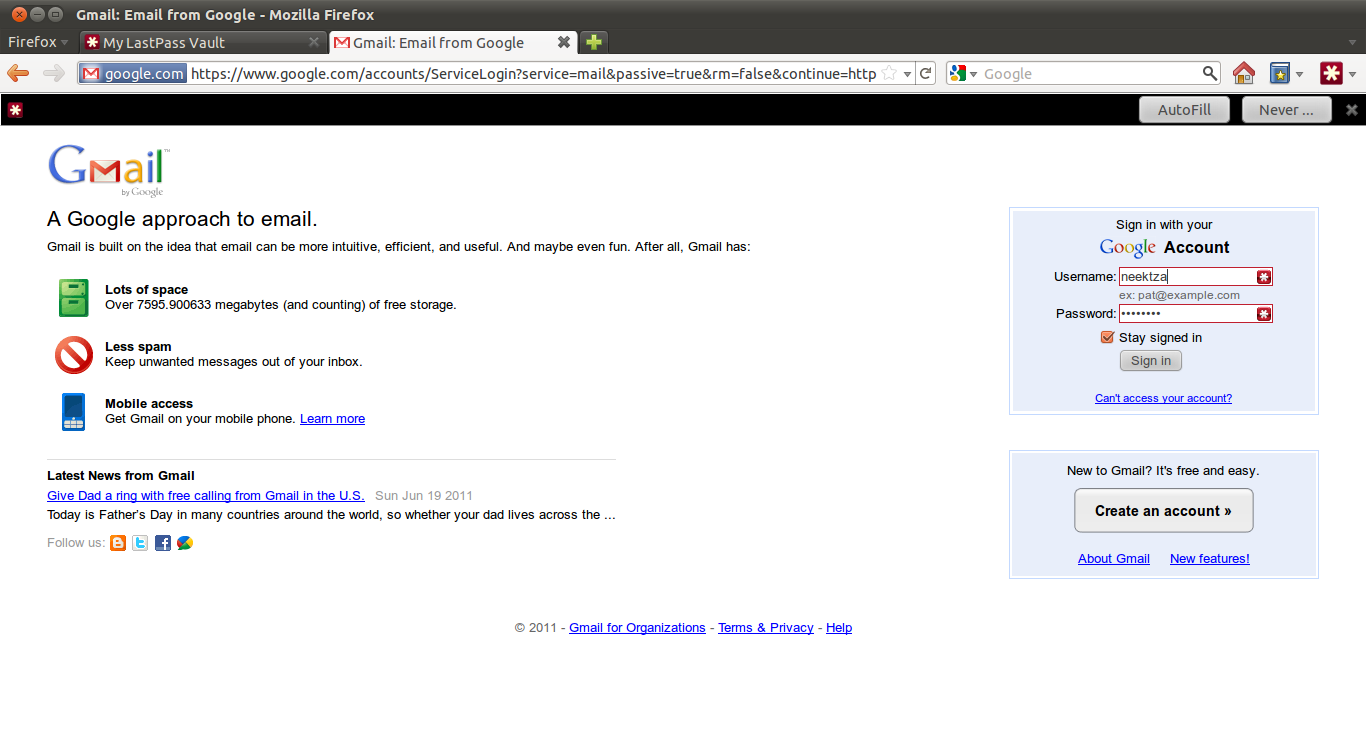
Task: Open the Never... options on LastPass bar
Action: pyautogui.click(x=1286, y=110)
